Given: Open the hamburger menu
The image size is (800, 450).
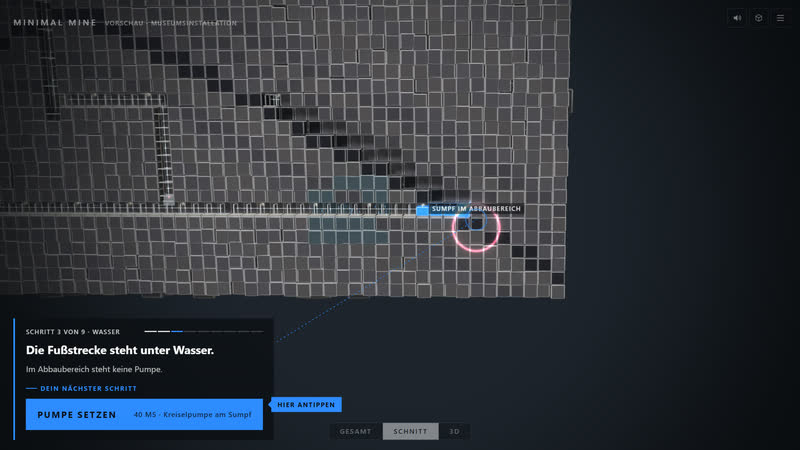Looking at the screenshot, I should coord(780,18).
